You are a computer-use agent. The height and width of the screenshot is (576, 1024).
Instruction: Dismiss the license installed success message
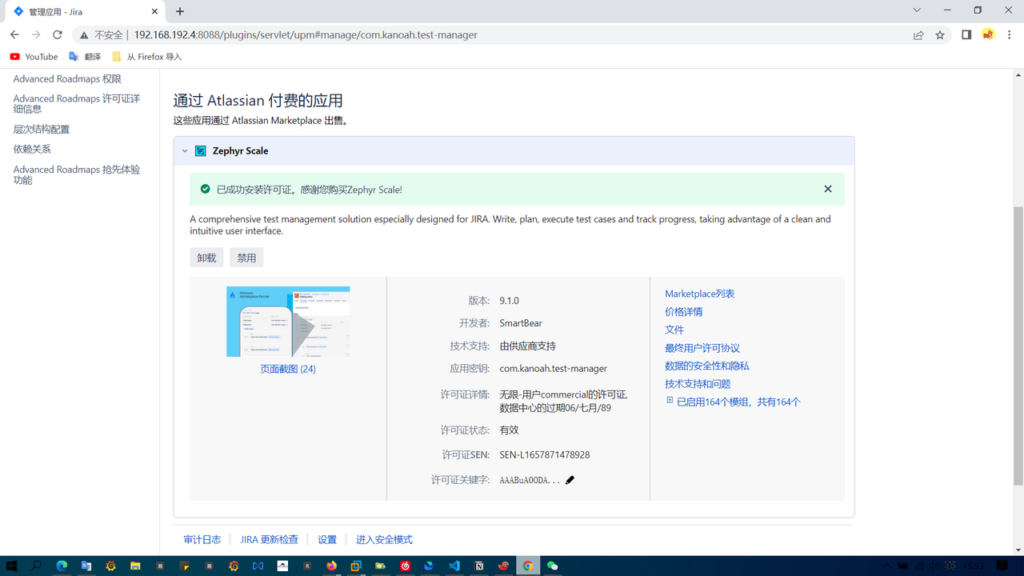click(x=827, y=189)
